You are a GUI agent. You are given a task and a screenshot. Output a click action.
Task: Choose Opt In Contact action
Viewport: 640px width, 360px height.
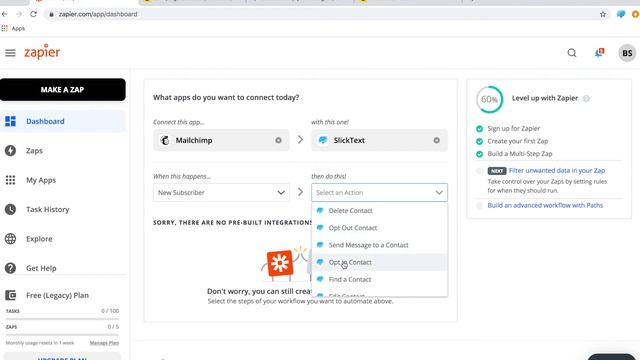coord(379,262)
